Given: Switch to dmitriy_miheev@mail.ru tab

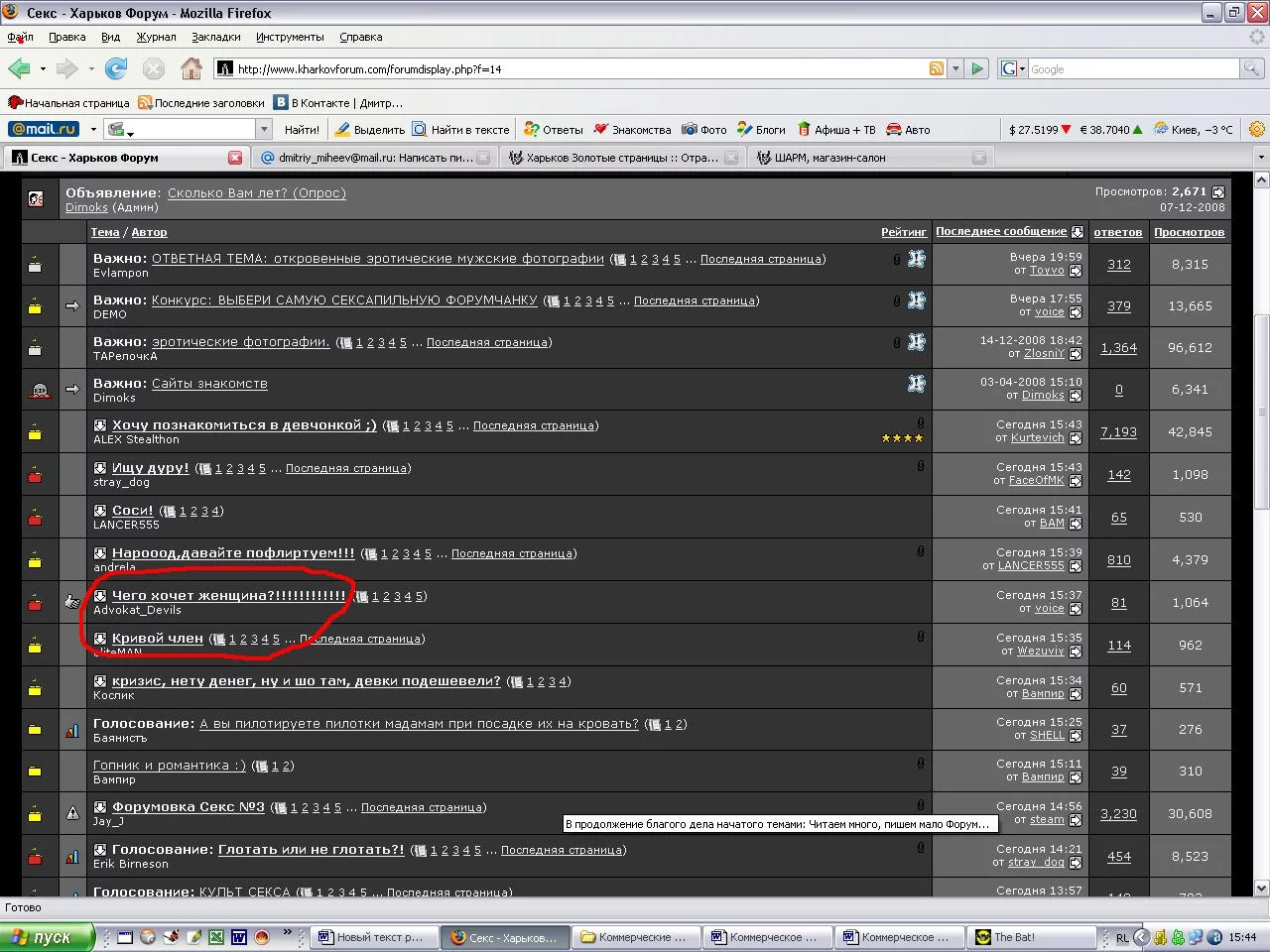Looking at the screenshot, I should (x=373, y=158).
